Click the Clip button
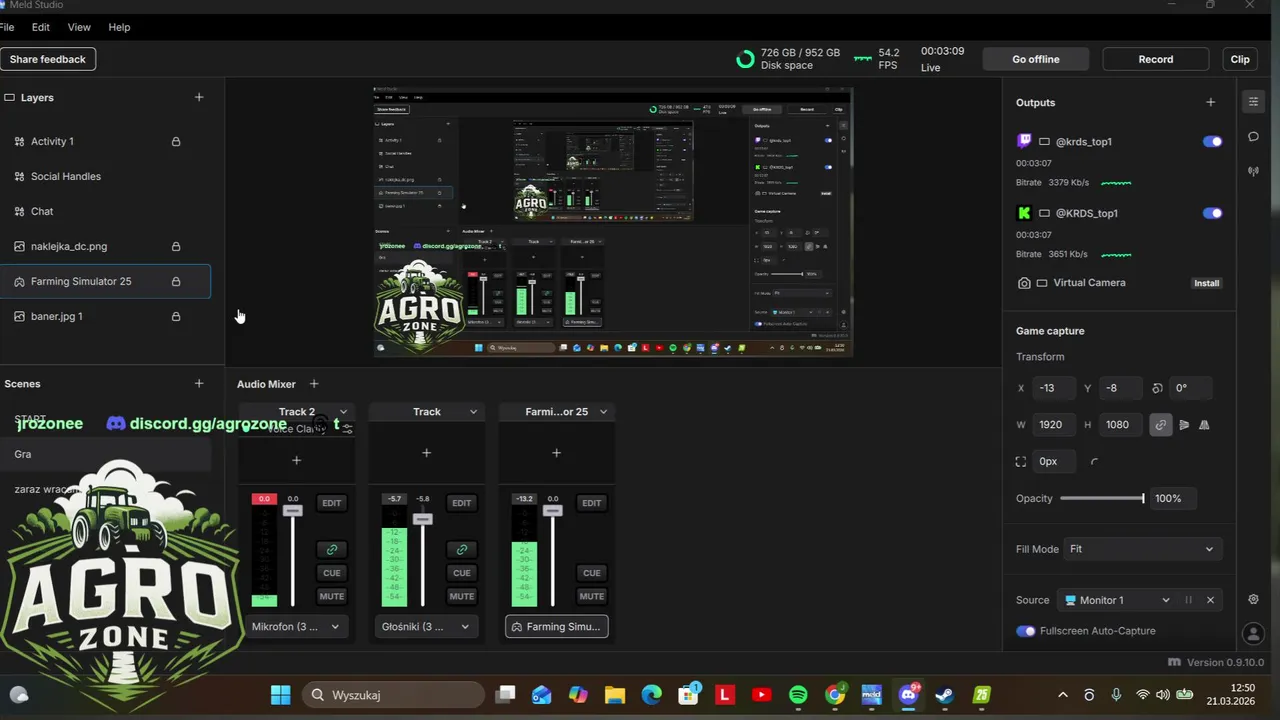1280x720 pixels. click(x=1240, y=59)
